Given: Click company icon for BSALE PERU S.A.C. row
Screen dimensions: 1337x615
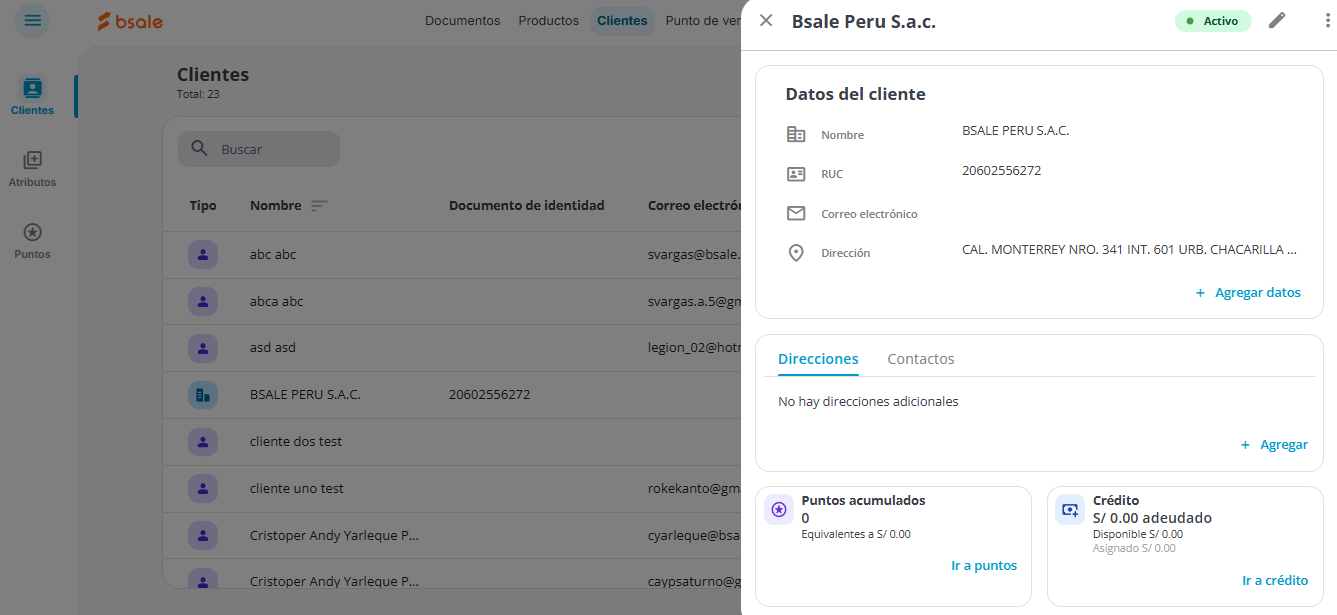Looking at the screenshot, I should tap(203, 395).
